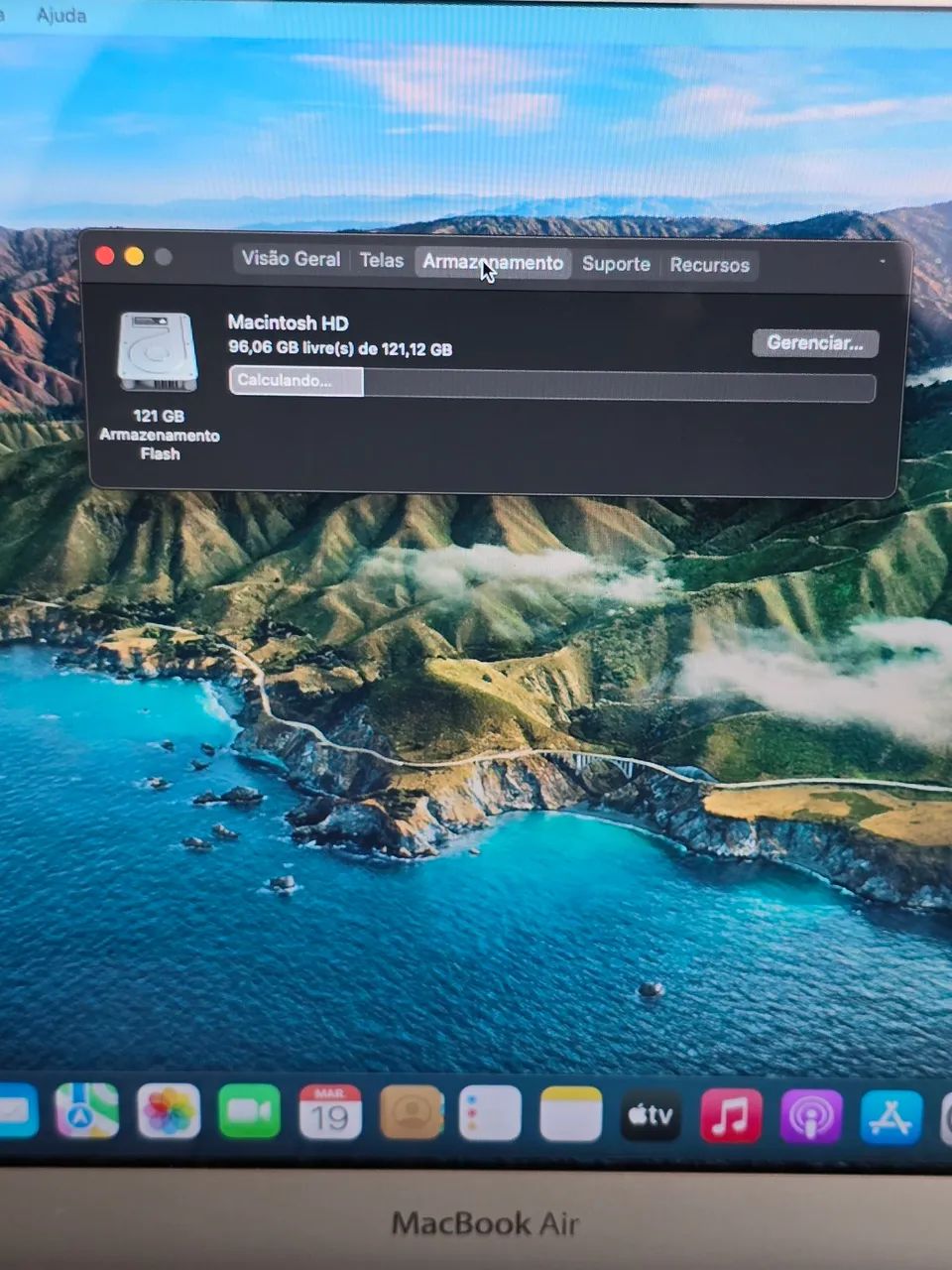The image size is (952, 1270).
Task: Go to the Recursos tab
Action: click(x=709, y=265)
